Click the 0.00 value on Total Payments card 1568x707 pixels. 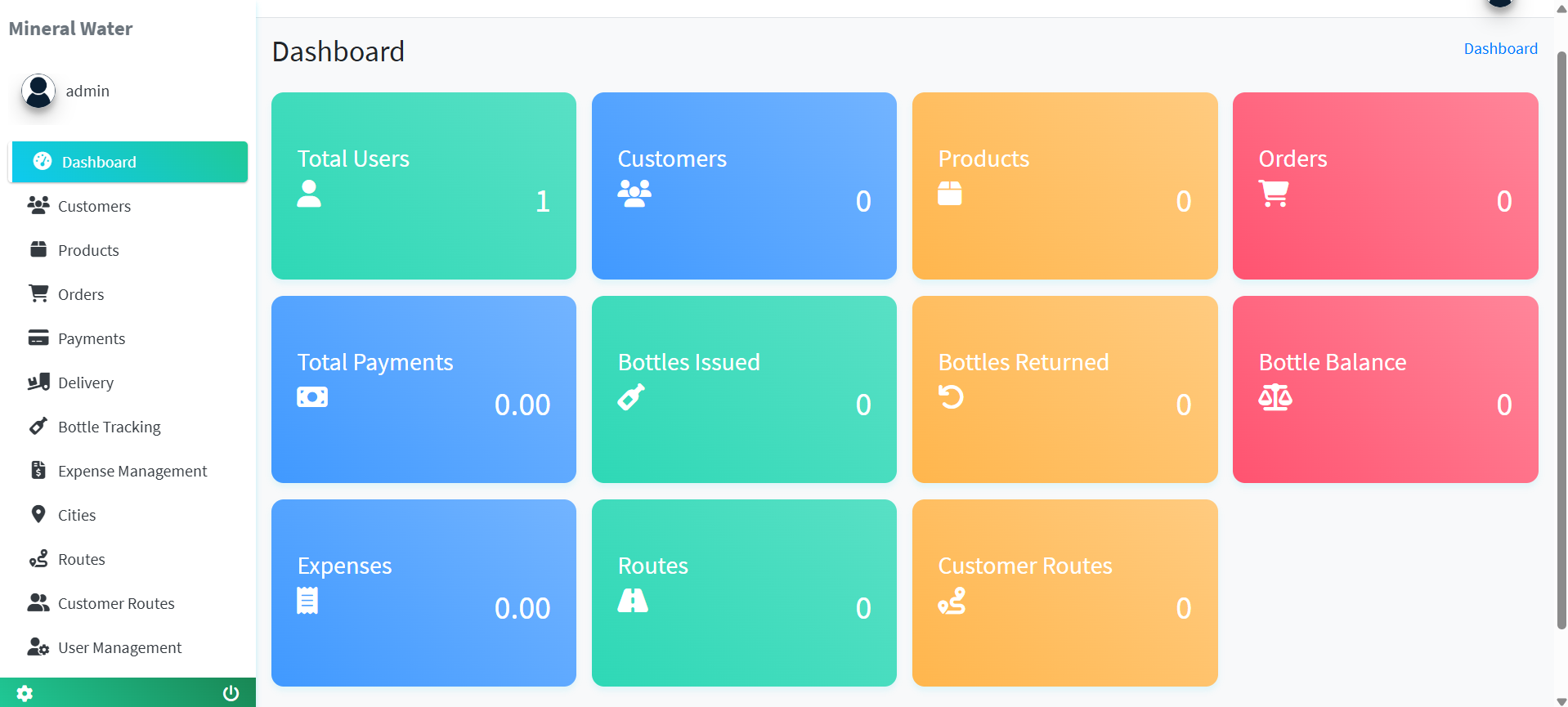(x=522, y=405)
